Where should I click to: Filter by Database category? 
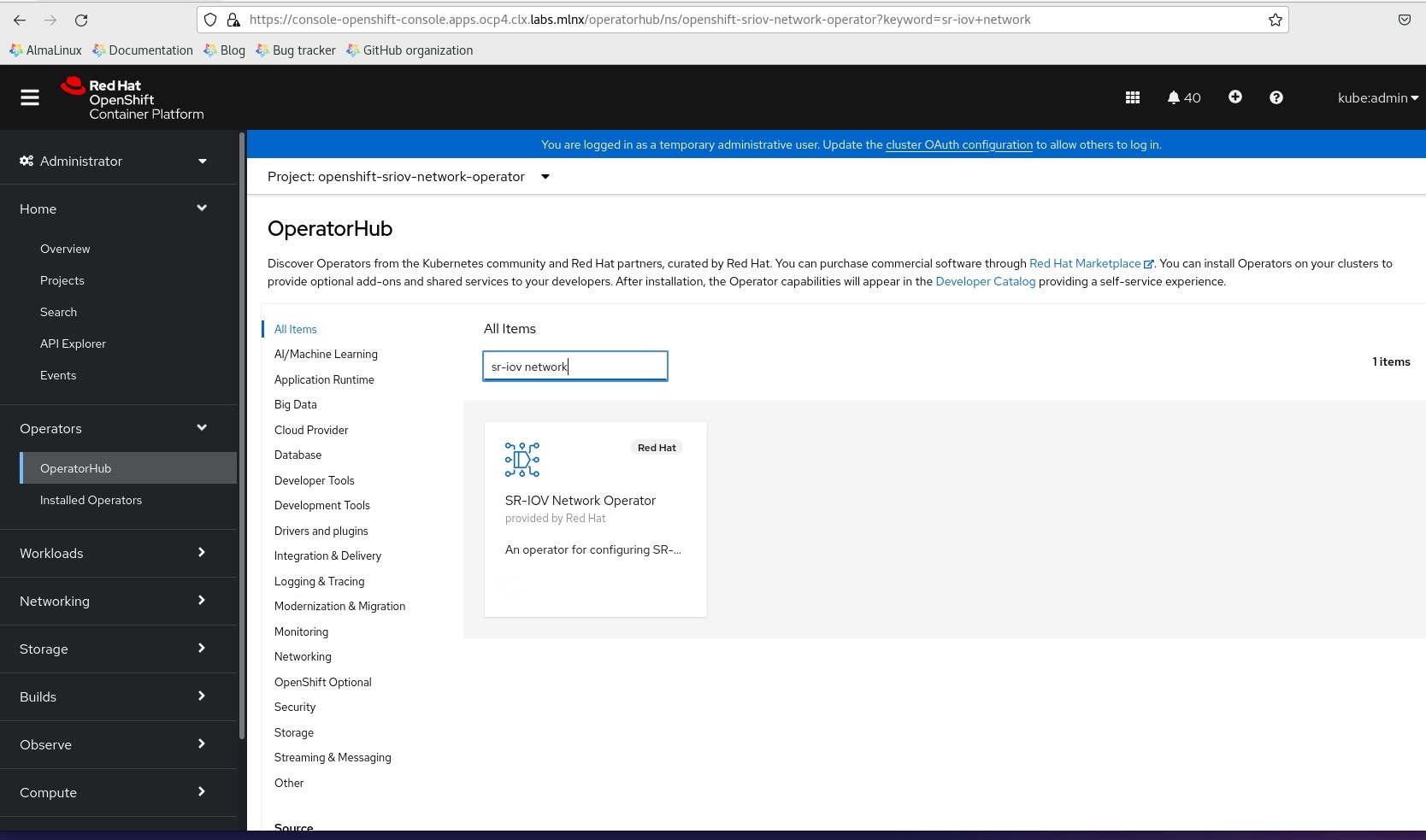pyautogui.click(x=298, y=455)
